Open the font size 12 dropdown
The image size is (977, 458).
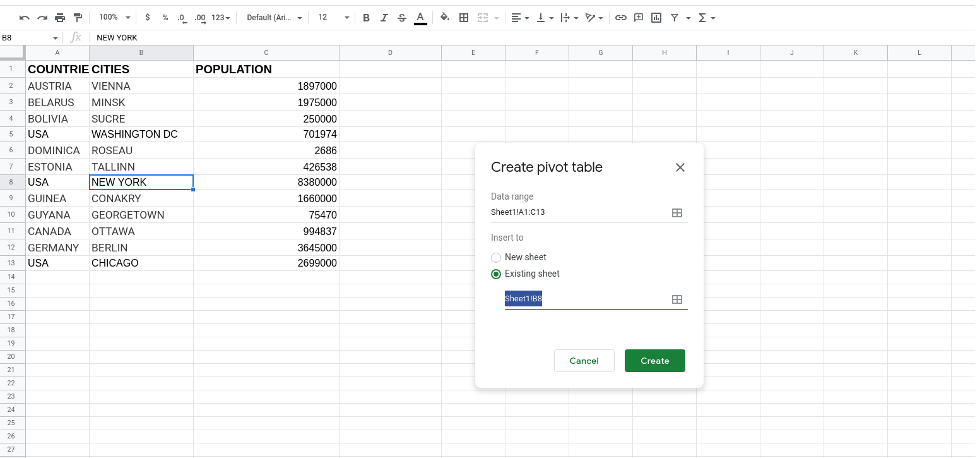pos(333,18)
